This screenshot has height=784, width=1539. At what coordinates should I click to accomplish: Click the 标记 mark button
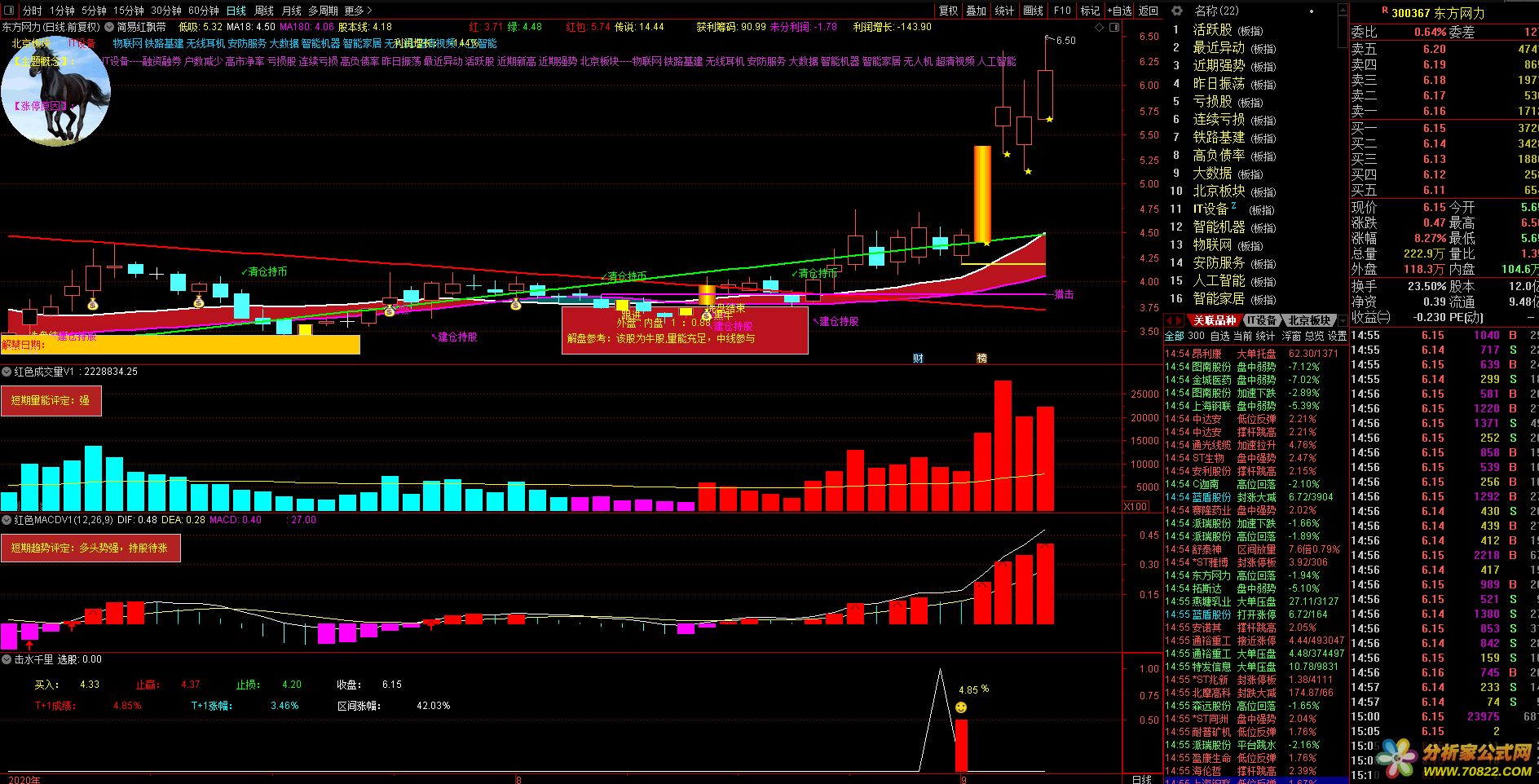pyautogui.click(x=1090, y=11)
